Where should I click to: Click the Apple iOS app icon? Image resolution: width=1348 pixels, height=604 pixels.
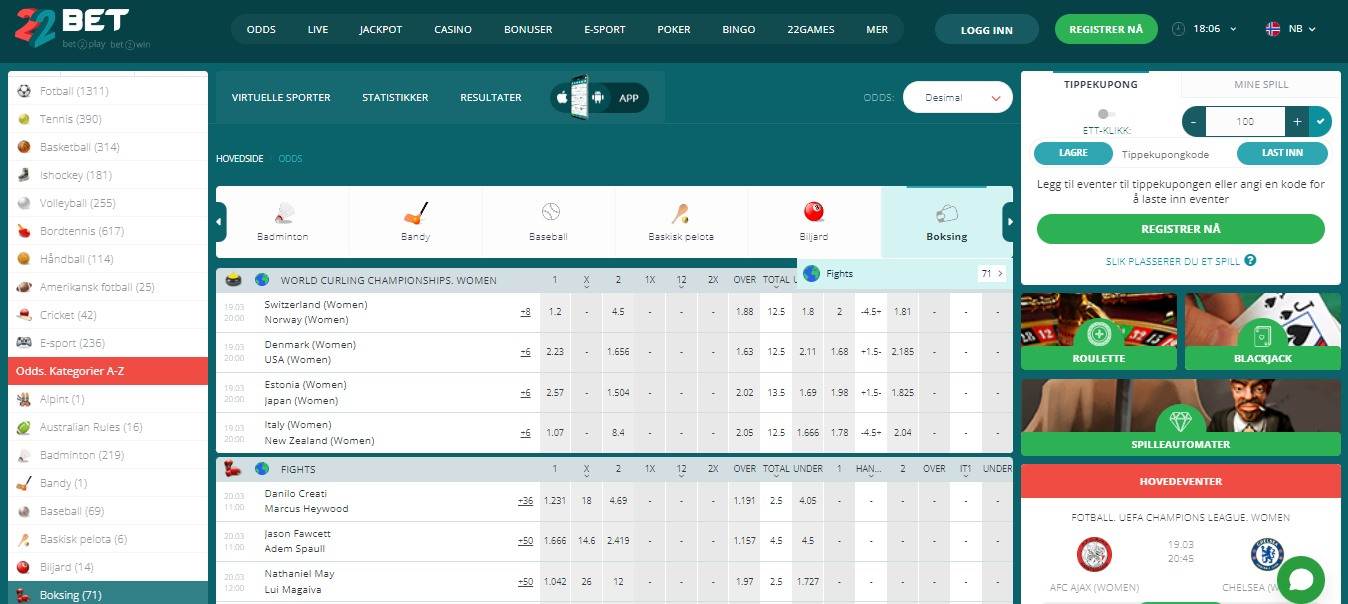562,98
